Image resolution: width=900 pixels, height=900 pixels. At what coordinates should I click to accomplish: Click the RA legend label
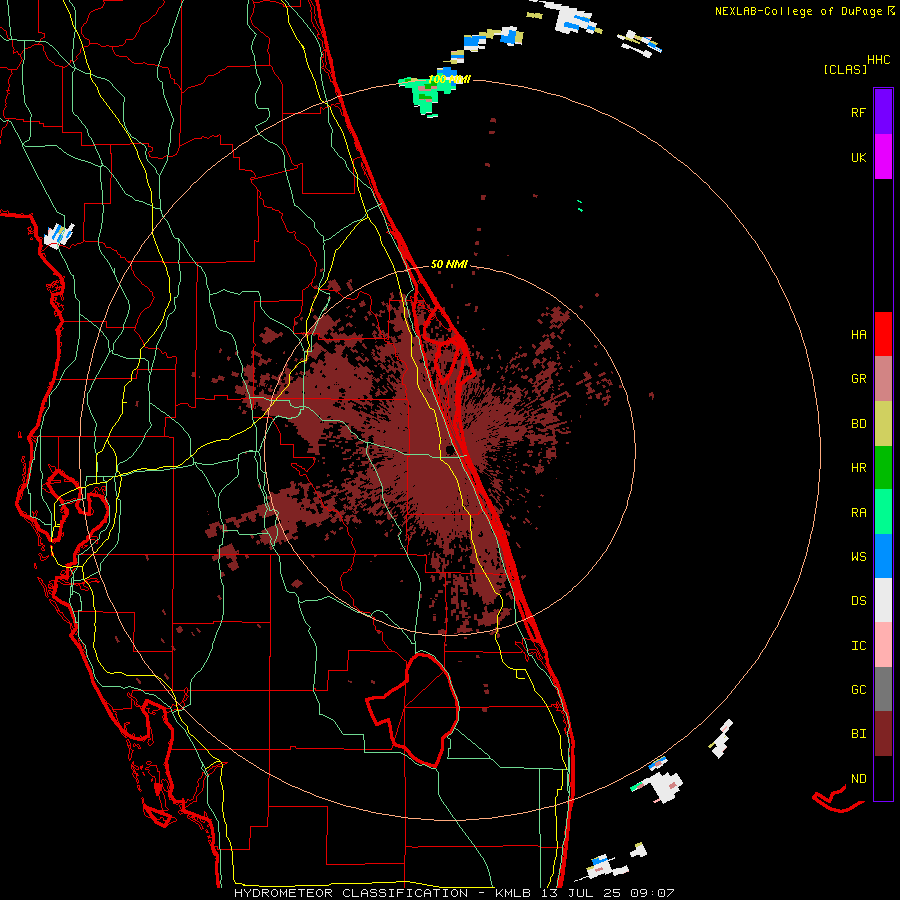pyautogui.click(x=858, y=513)
